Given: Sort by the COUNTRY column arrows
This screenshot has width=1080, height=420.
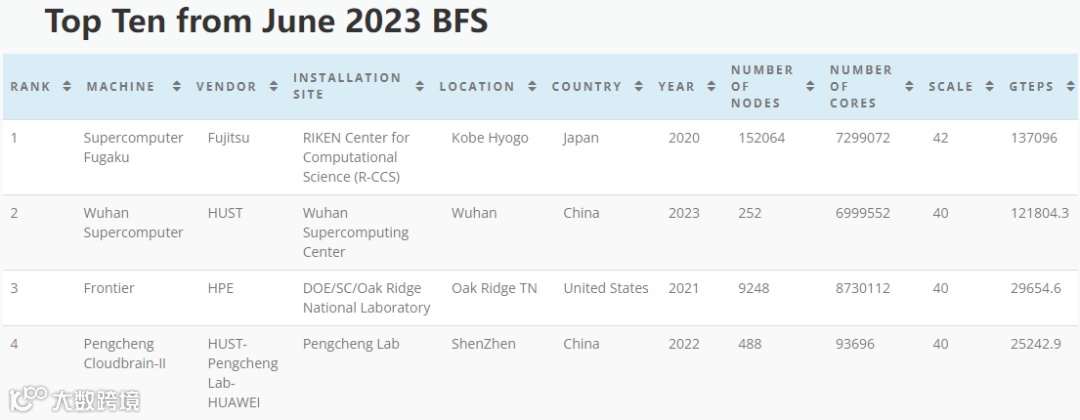Looking at the screenshot, I should [x=639, y=86].
